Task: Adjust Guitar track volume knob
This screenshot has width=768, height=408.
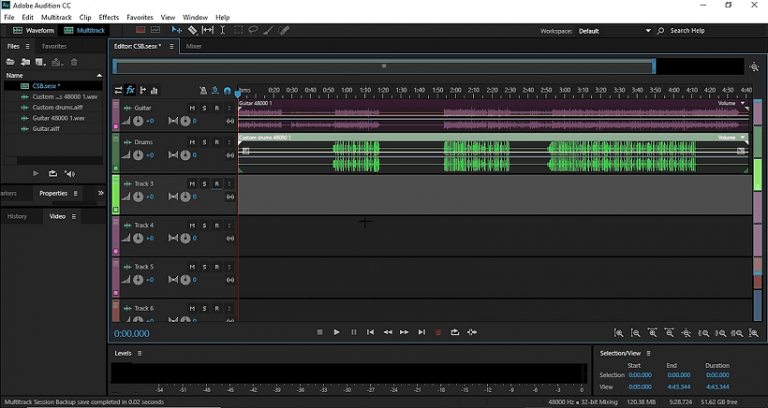Action: tap(138, 121)
